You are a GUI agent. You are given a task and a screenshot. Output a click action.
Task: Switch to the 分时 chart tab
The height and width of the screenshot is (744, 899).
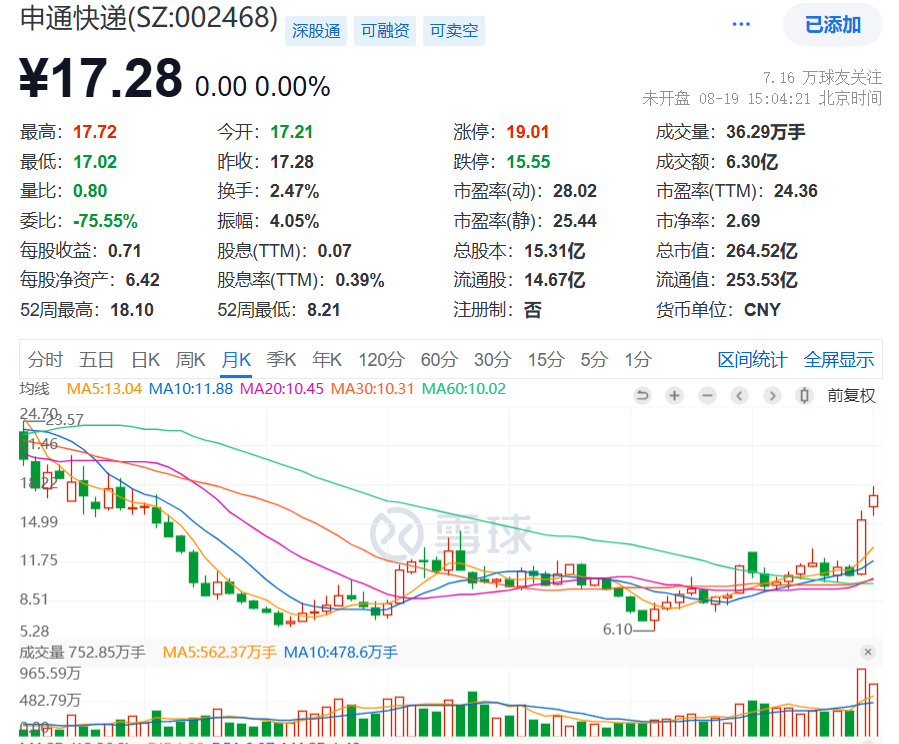(45, 360)
